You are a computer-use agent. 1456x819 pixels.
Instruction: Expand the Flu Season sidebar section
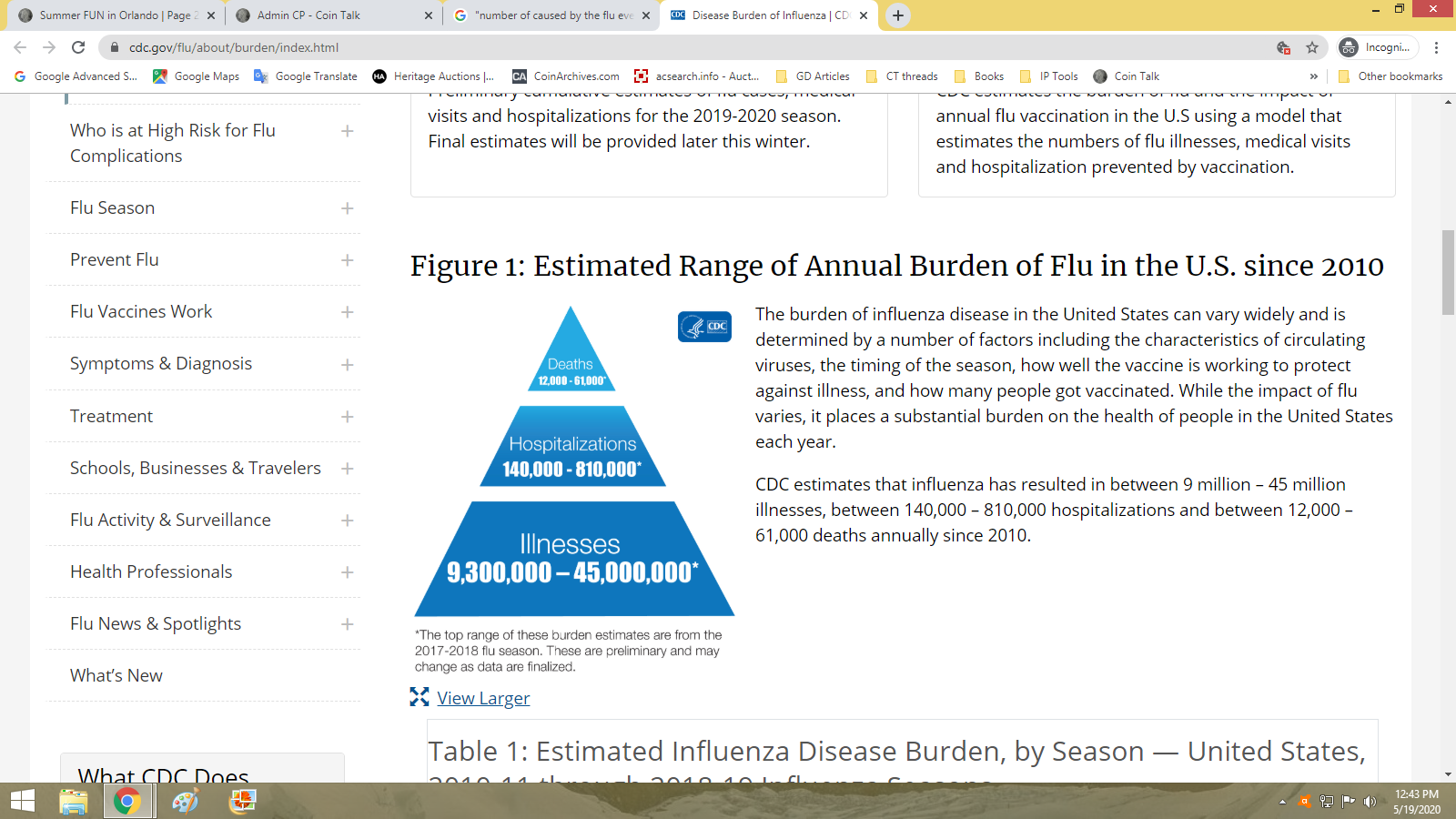347,208
